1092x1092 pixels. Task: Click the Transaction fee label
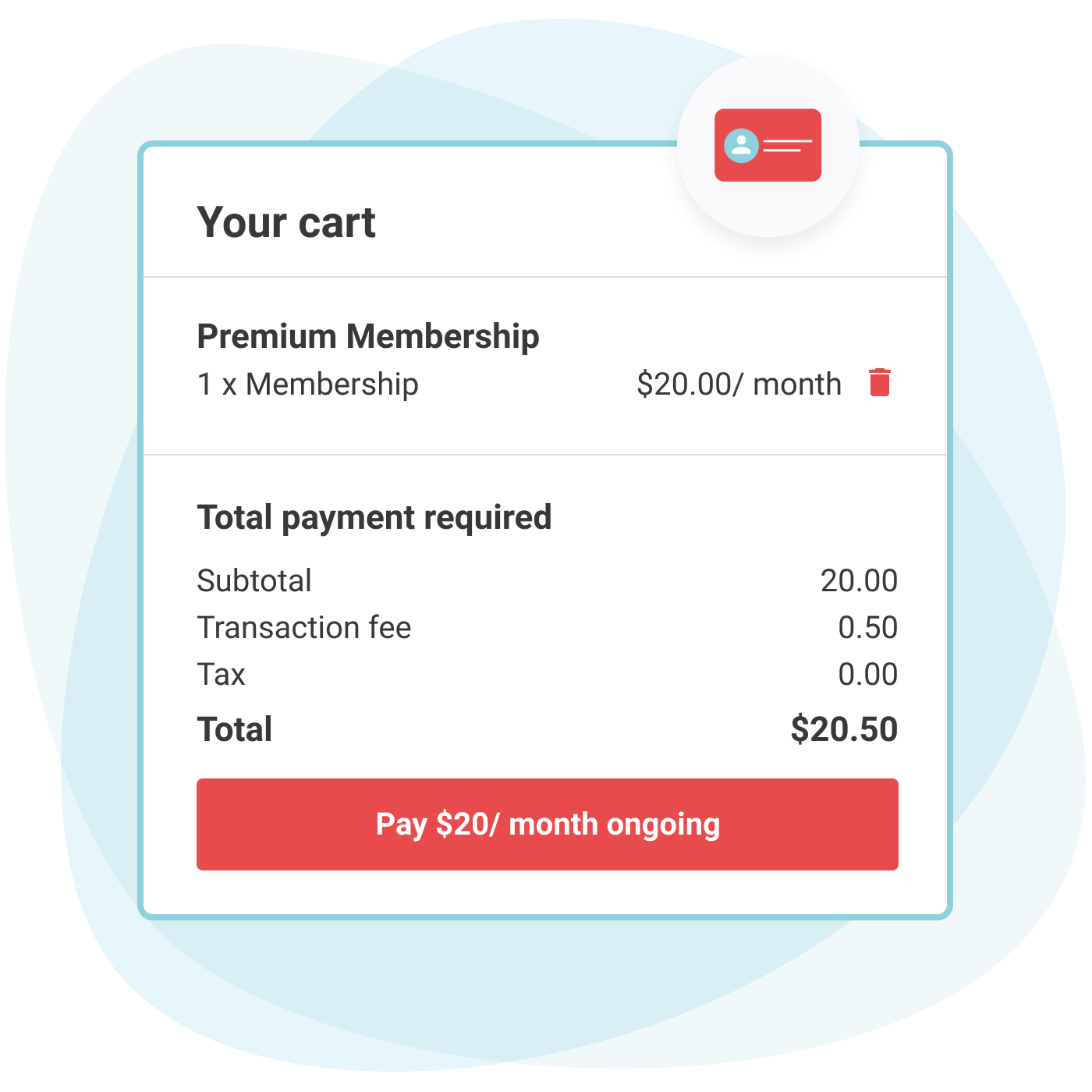coord(303,628)
